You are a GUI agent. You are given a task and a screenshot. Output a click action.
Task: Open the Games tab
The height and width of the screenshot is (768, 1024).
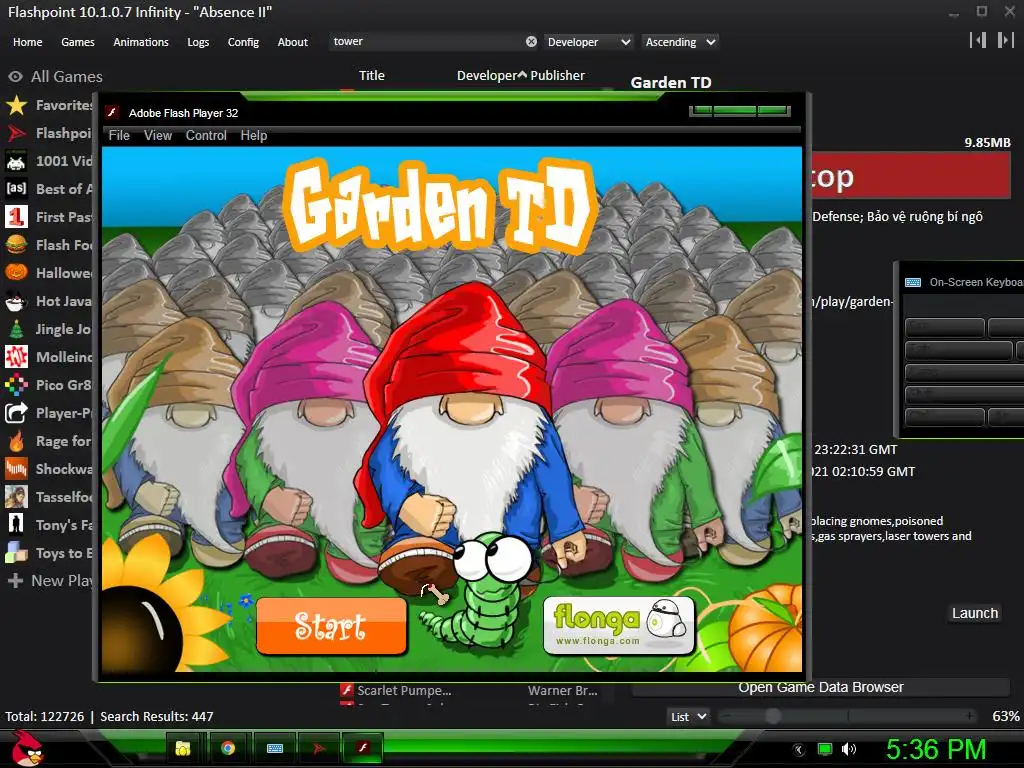78,42
